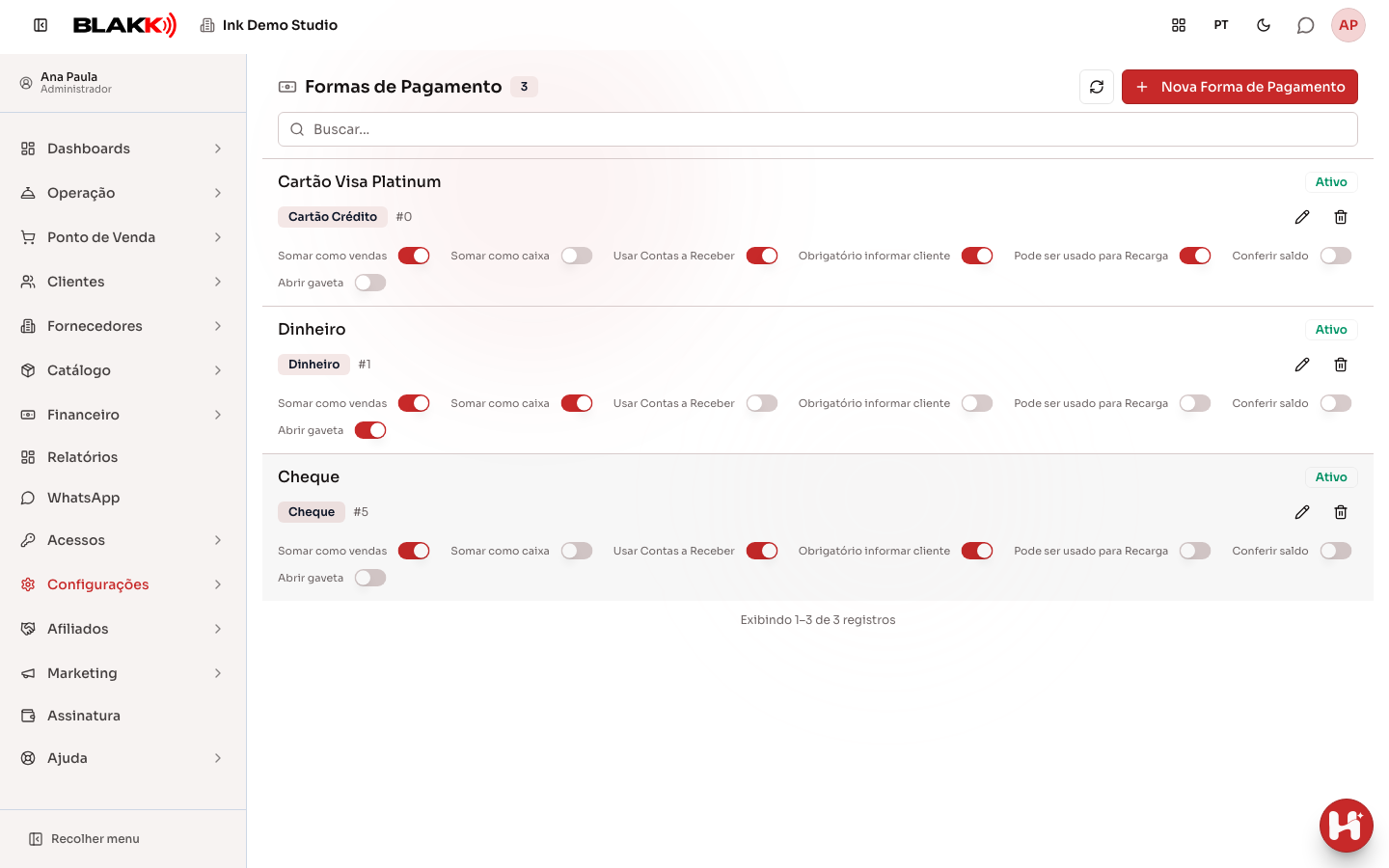Click Nova Forma de Pagamento button
The height and width of the screenshot is (868, 1389).
(x=1239, y=87)
